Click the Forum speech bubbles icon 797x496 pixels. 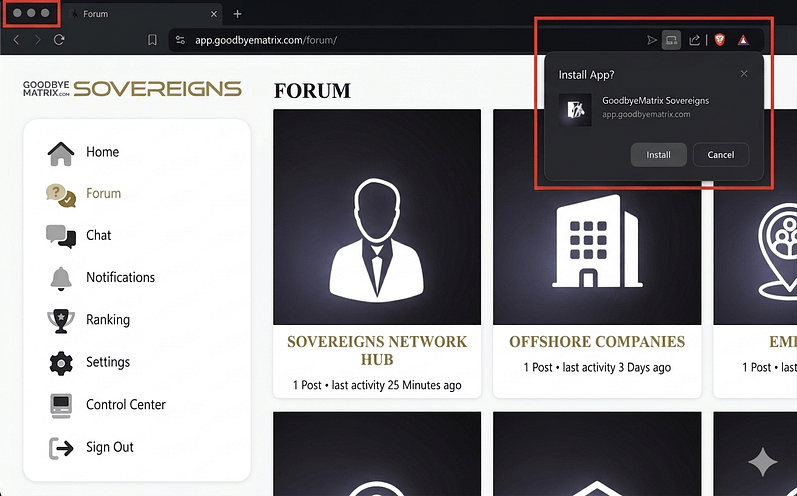coord(61,196)
